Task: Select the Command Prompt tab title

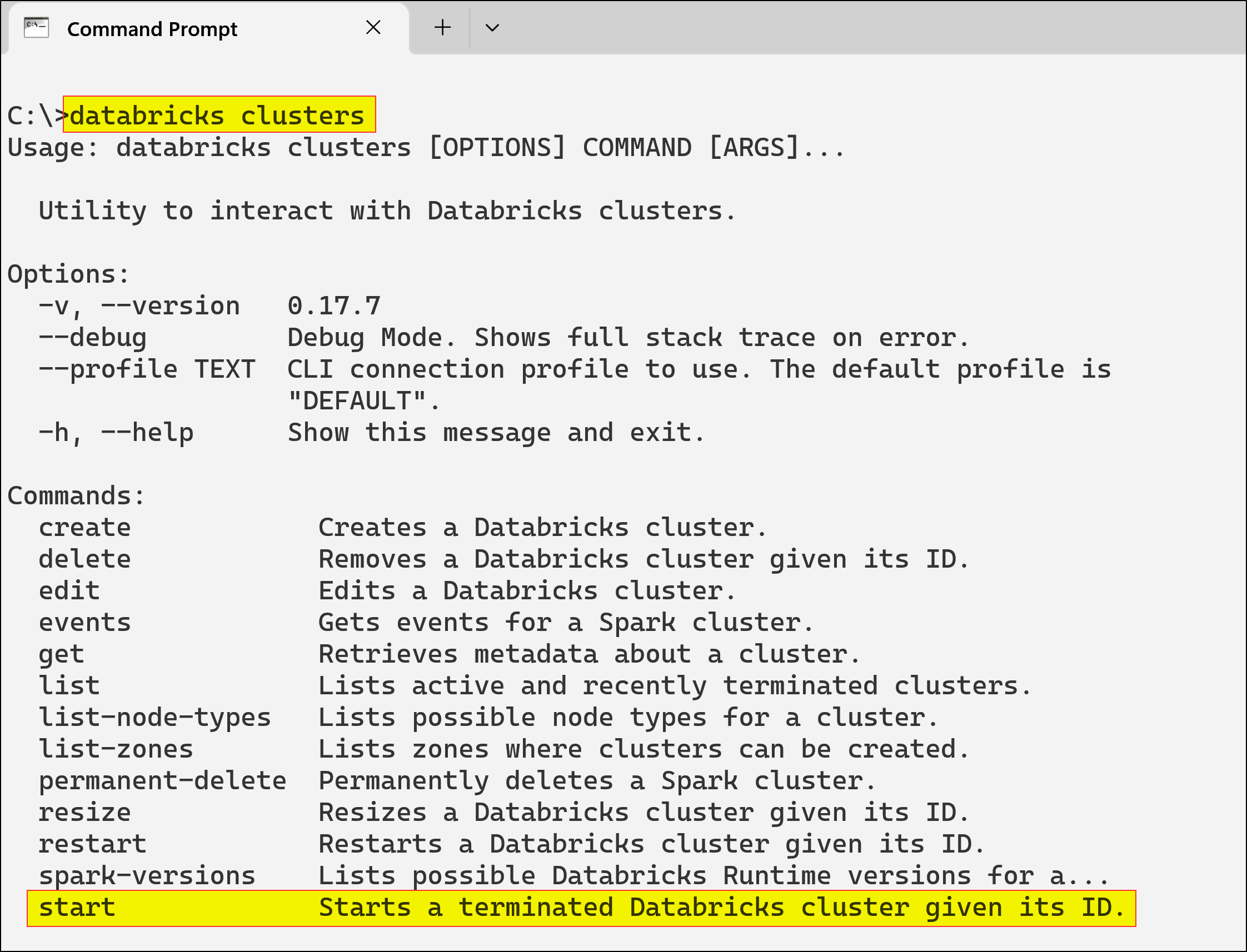Action: pyautogui.click(x=152, y=29)
